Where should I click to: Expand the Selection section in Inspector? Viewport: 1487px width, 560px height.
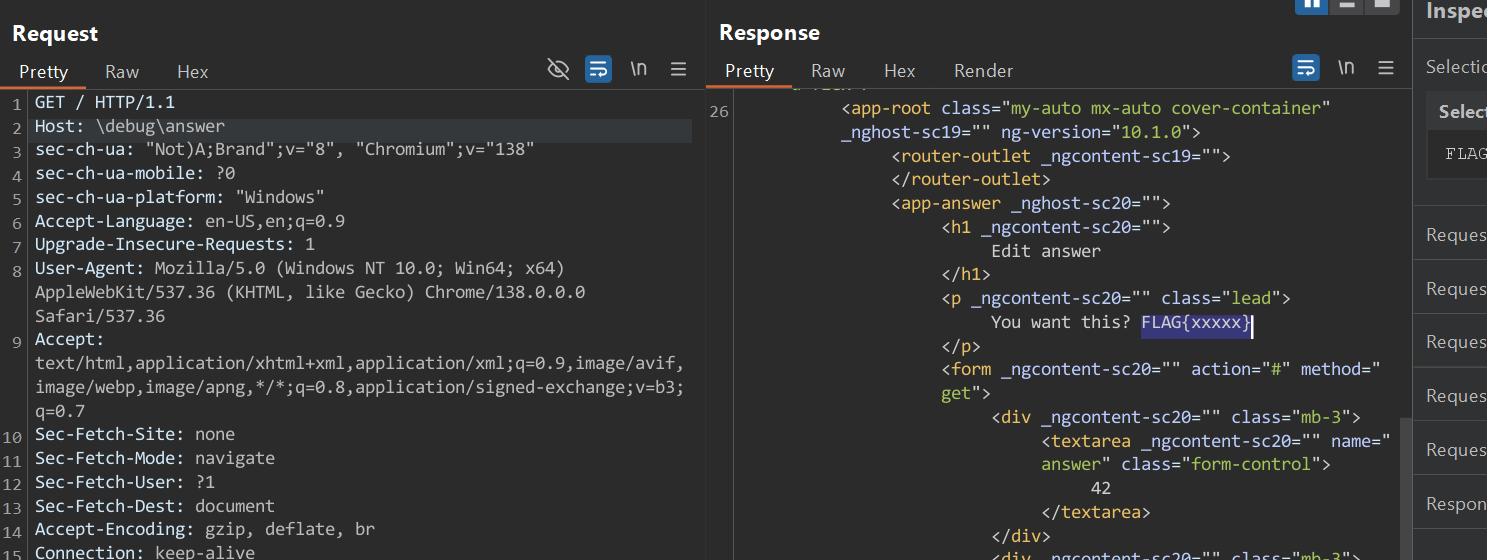click(x=1455, y=67)
